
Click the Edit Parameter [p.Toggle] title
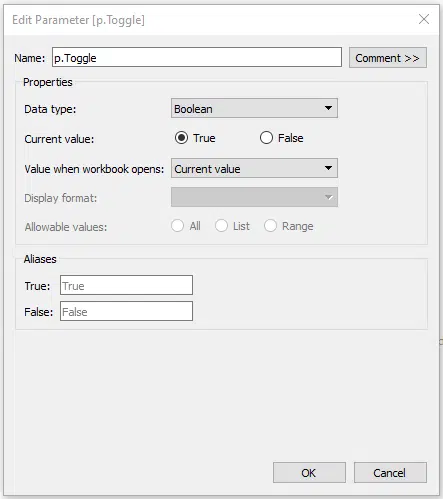[x=78, y=20]
